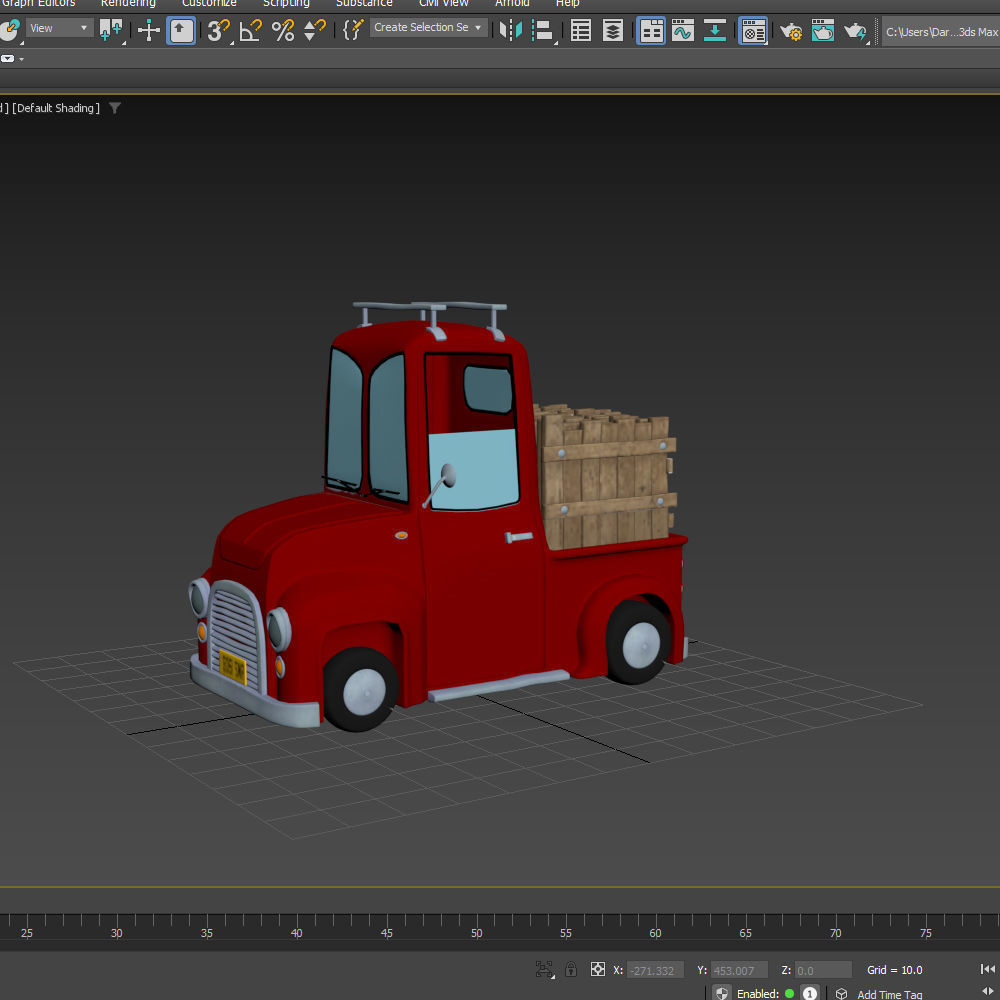Click the circled number 1 button
This screenshot has width=1000, height=1000.
pos(810,994)
